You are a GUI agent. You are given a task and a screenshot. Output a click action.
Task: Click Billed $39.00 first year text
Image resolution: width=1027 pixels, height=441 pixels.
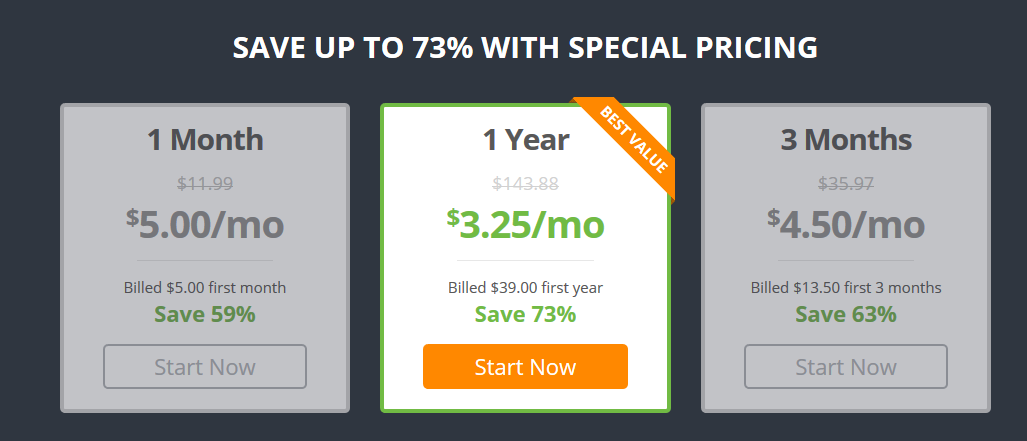click(x=525, y=288)
